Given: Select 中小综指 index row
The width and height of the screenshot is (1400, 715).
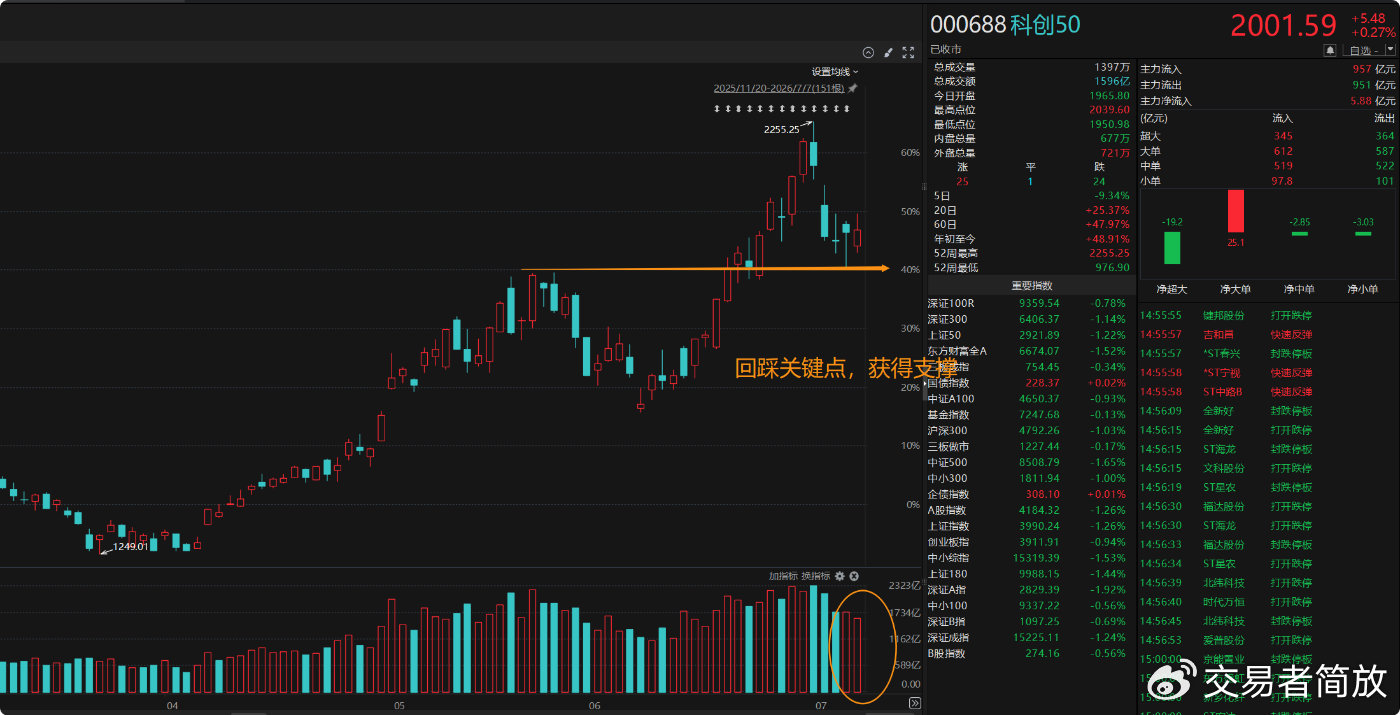Looking at the screenshot, I should pos(1030,558).
